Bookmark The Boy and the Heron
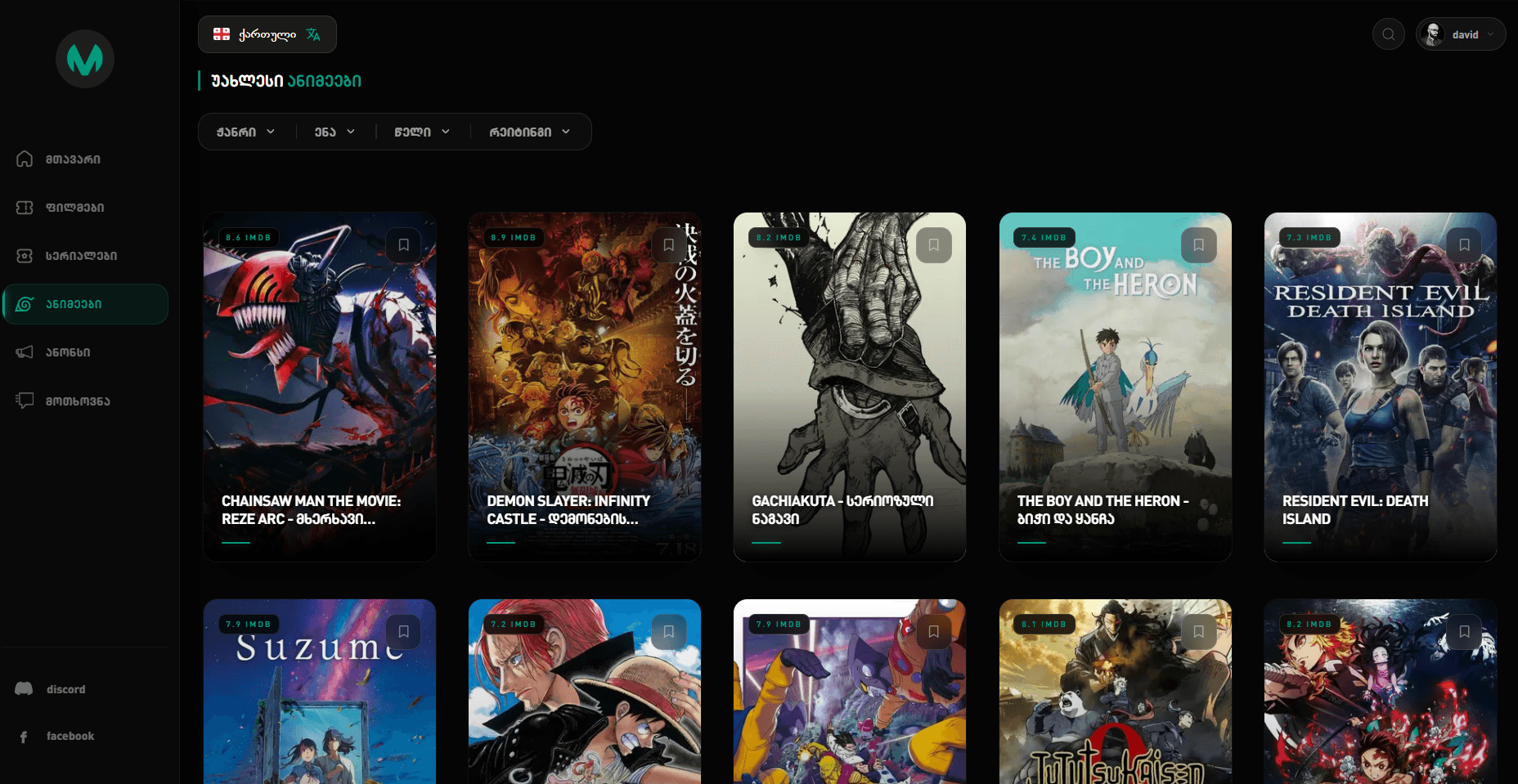The image size is (1518, 784). coord(1198,244)
